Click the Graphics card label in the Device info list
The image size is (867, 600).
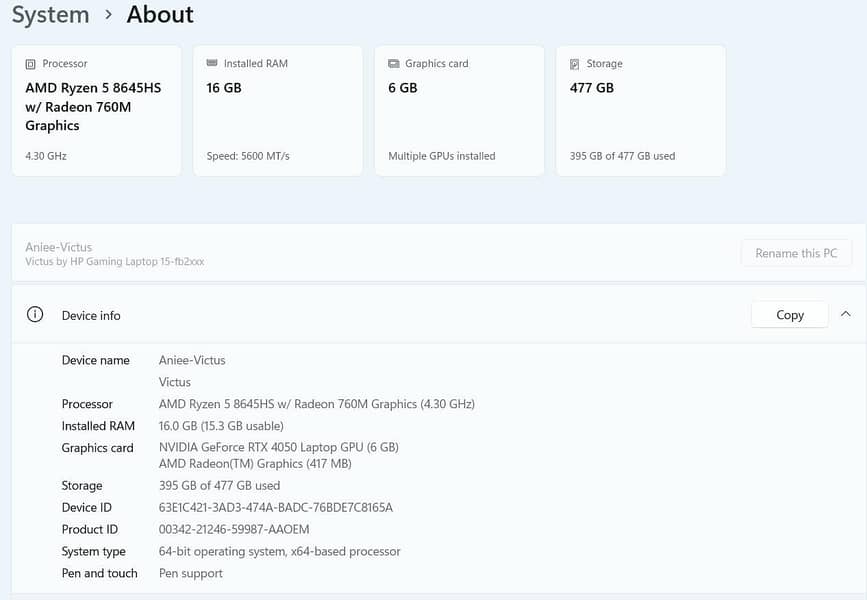[x=97, y=448]
